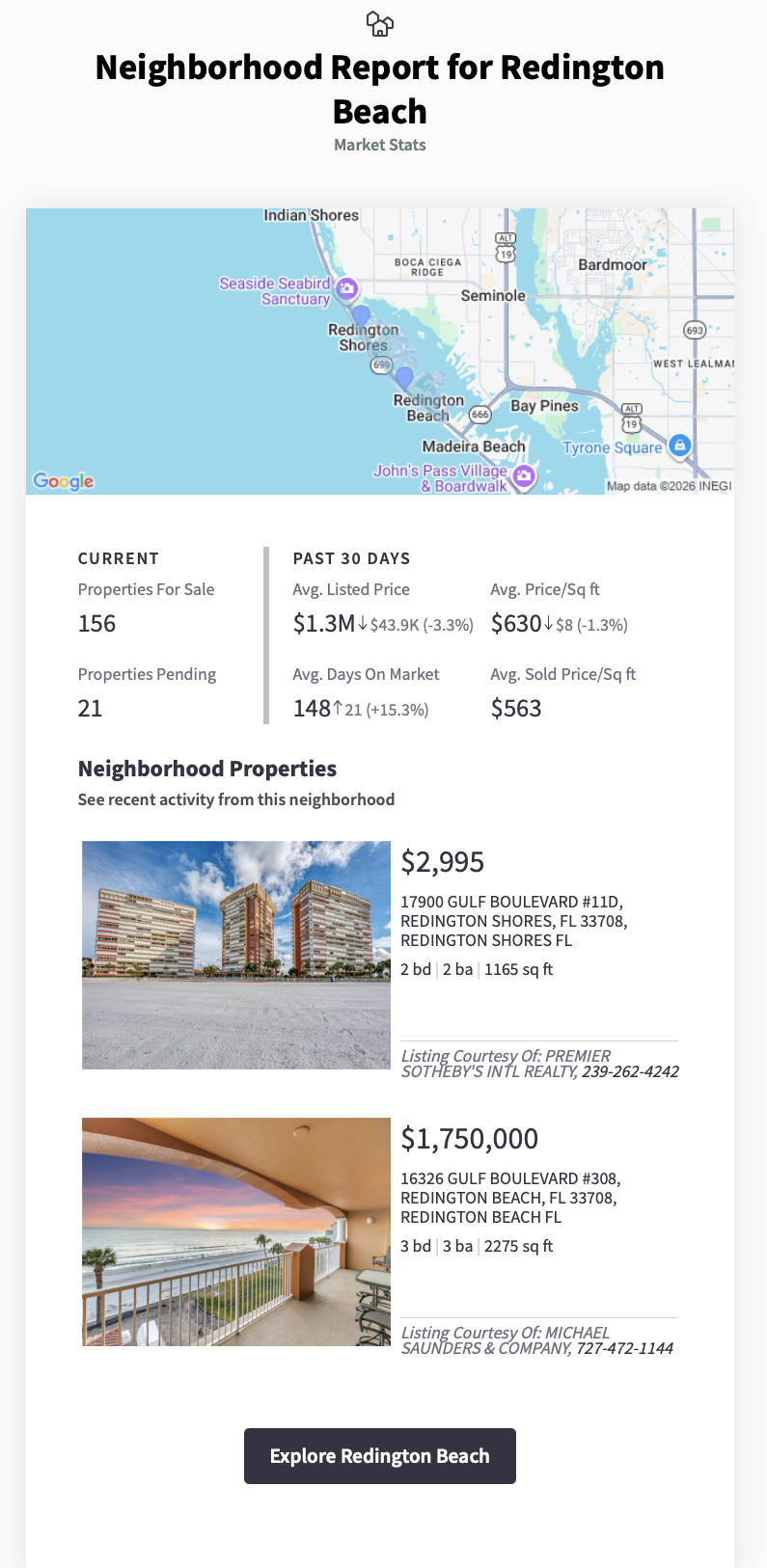Click the Seminole label on the map
Viewport: 767px width, 1568px height.
pyautogui.click(x=493, y=296)
